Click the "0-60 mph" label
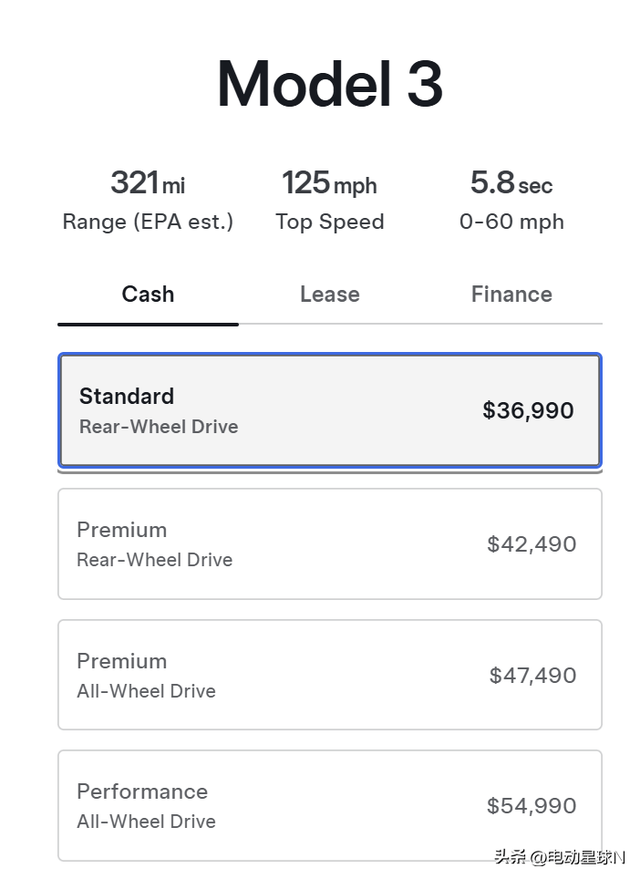This screenshot has width=640, height=879. [511, 222]
